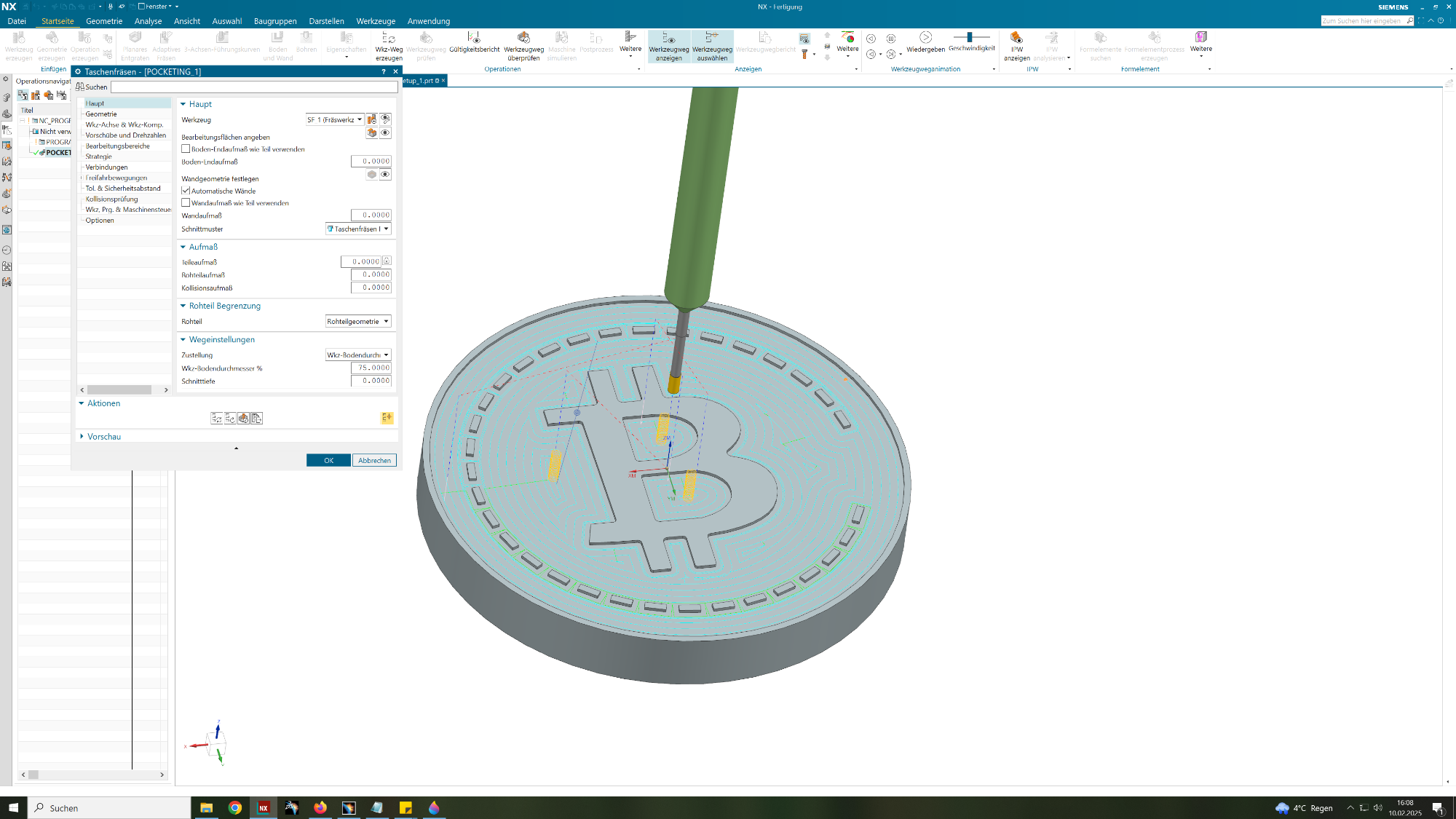Open the dialog help question mark
1456x819 pixels.
click(384, 71)
